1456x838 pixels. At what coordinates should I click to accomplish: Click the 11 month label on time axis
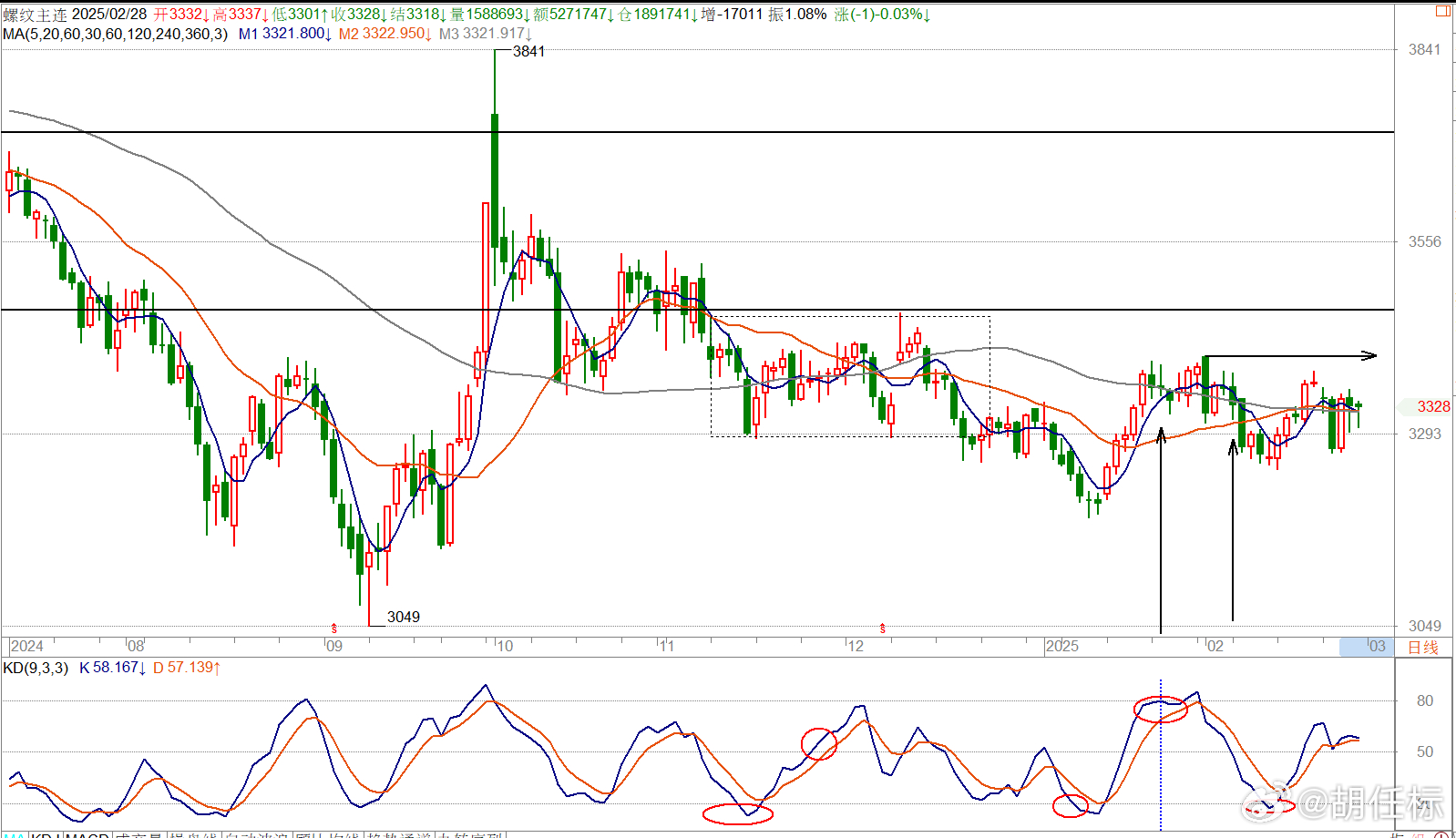click(667, 646)
